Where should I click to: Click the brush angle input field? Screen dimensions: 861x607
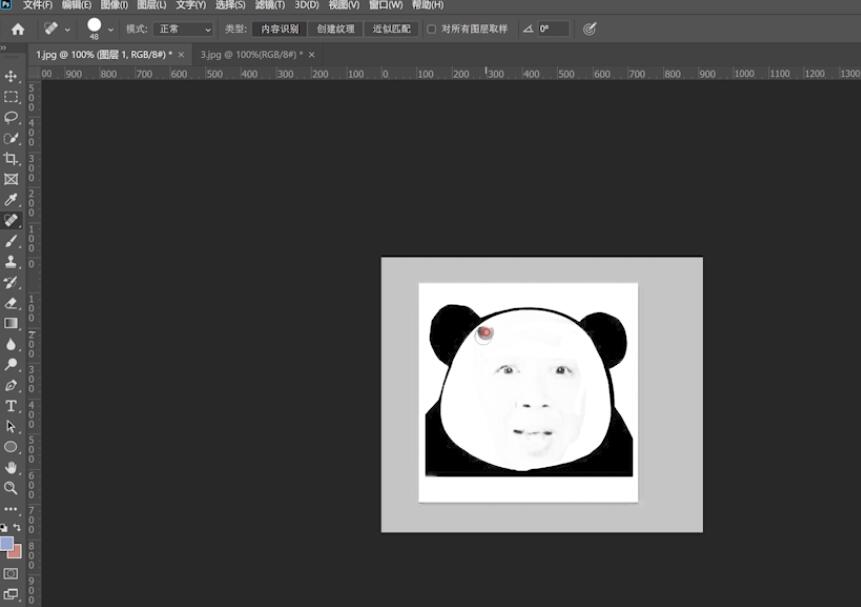tap(552, 29)
